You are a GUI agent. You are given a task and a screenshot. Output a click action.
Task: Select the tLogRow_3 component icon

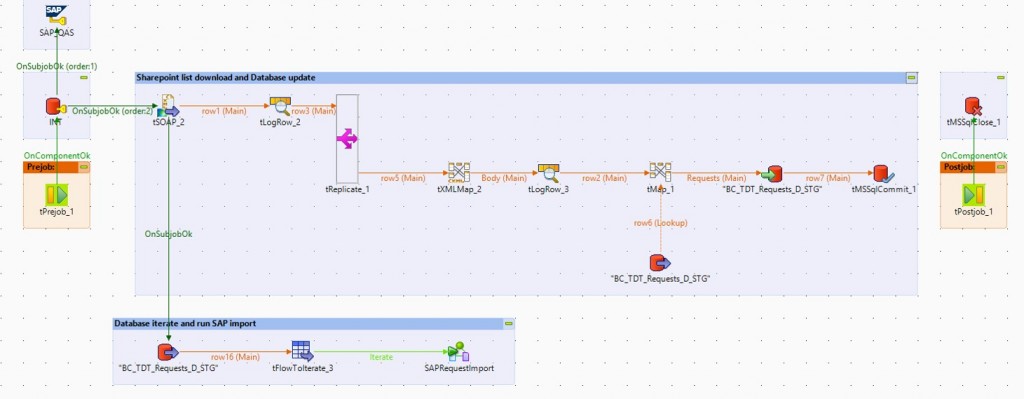point(549,173)
